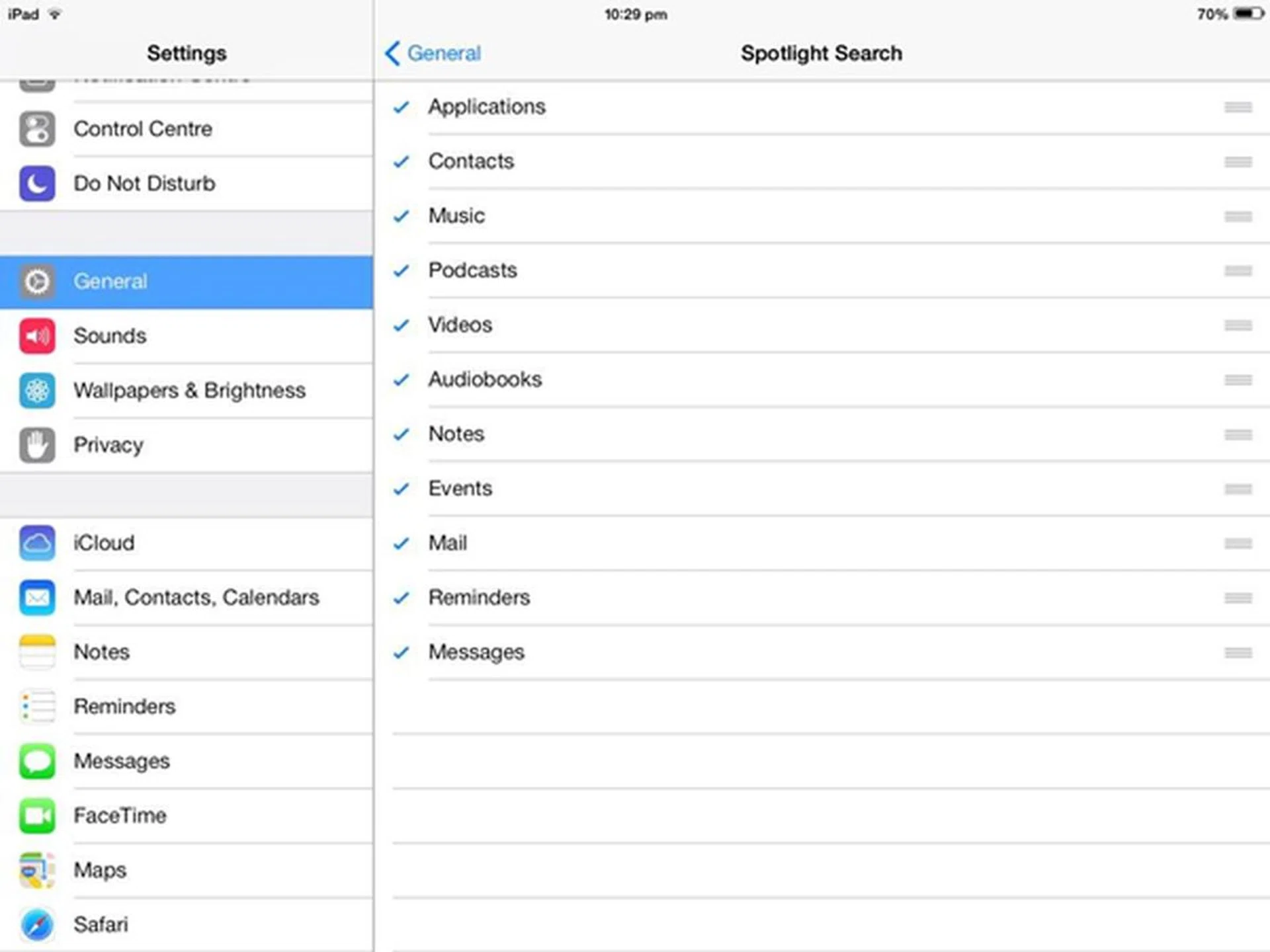Screen dimensions: 1270x952
Task: Tap the Maps app icon
Action: [x=37, y=870]
